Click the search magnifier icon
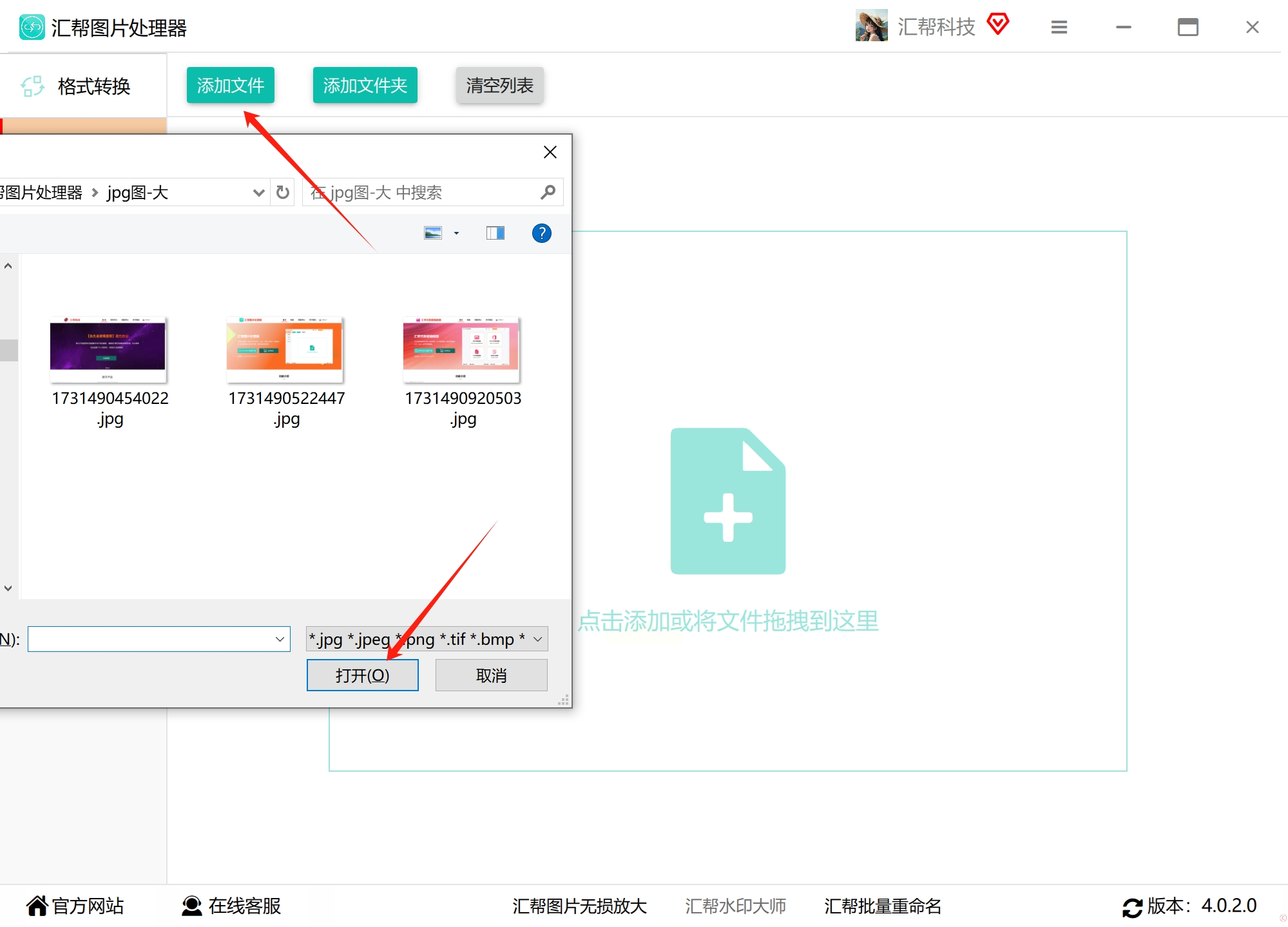 tap(548, 193)
